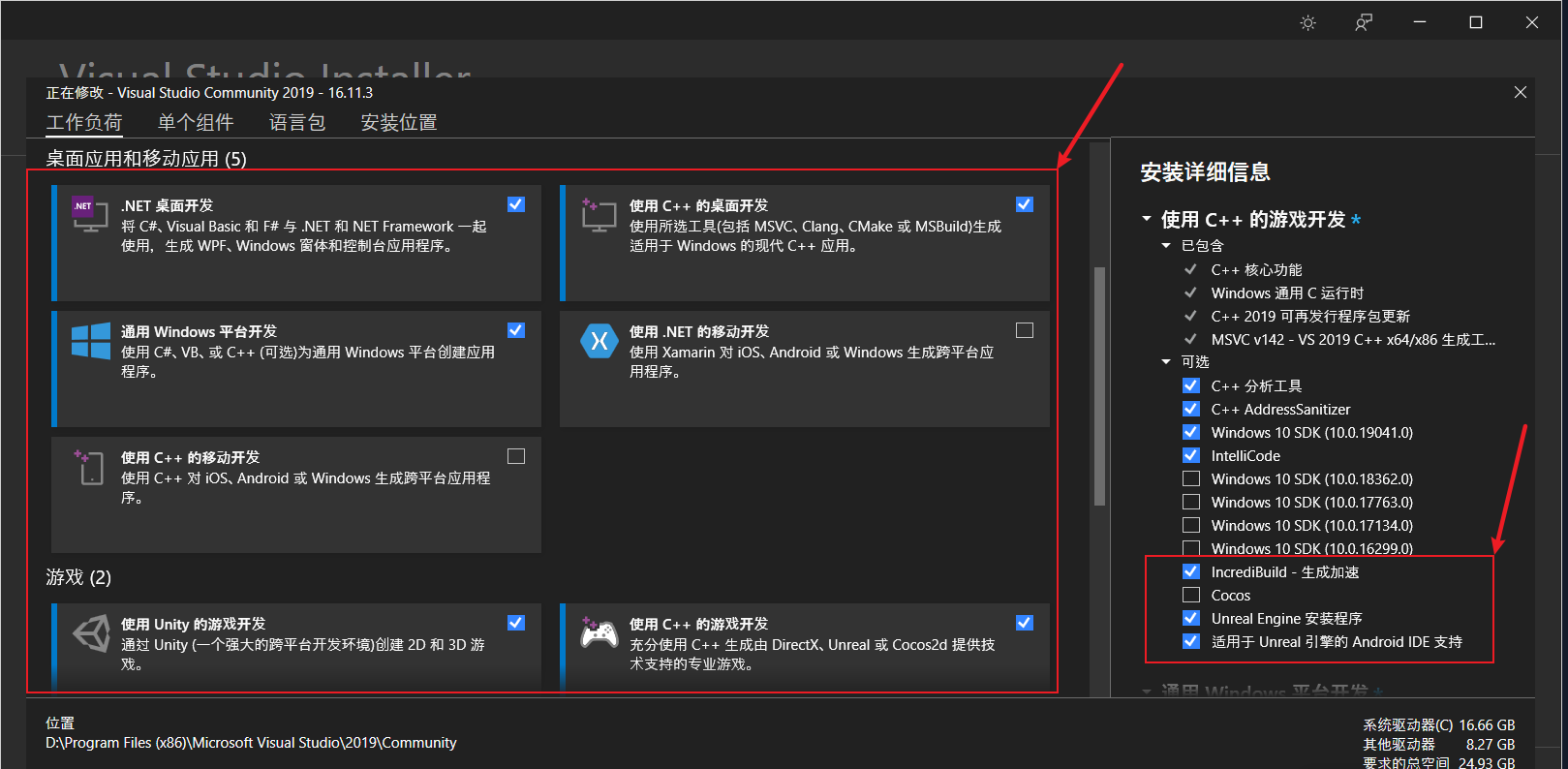The height and width of the screenshot is (769, 1568).
Task: Switch to the 工作负荷 tab
Action: [84, 123]
